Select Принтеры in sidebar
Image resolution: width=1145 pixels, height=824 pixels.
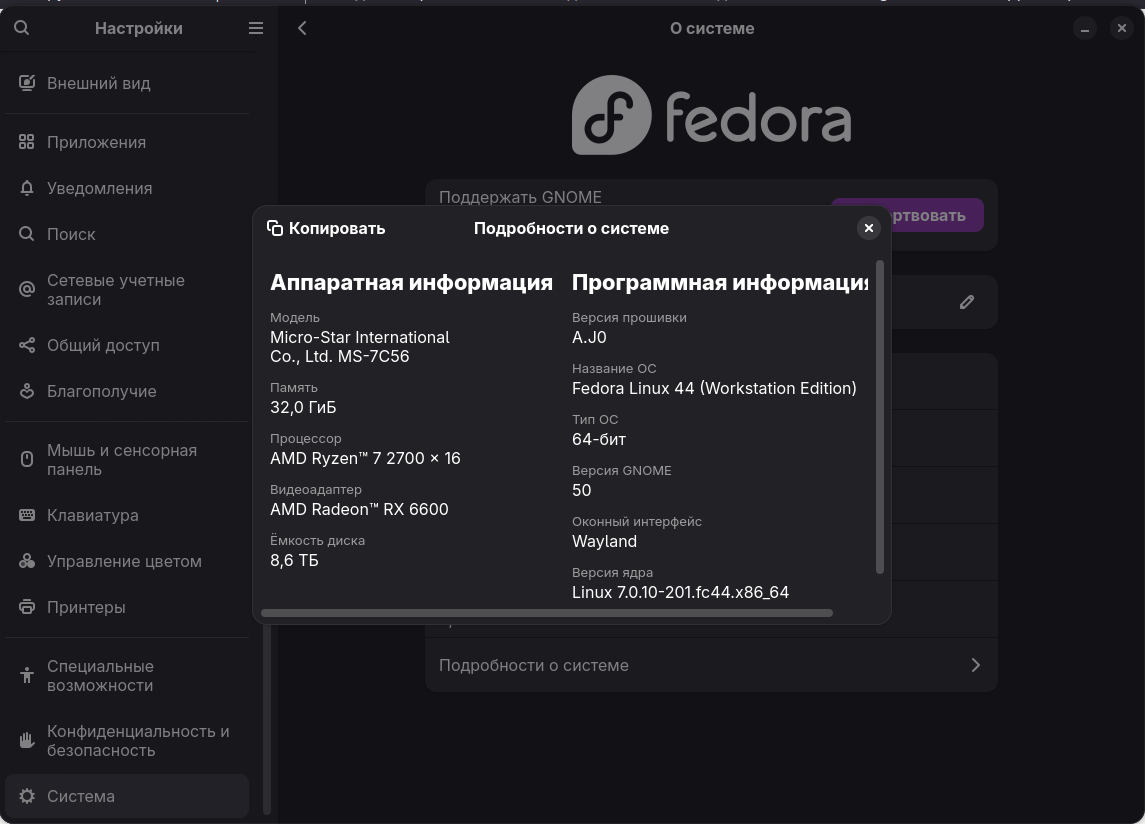coord(127,608)
